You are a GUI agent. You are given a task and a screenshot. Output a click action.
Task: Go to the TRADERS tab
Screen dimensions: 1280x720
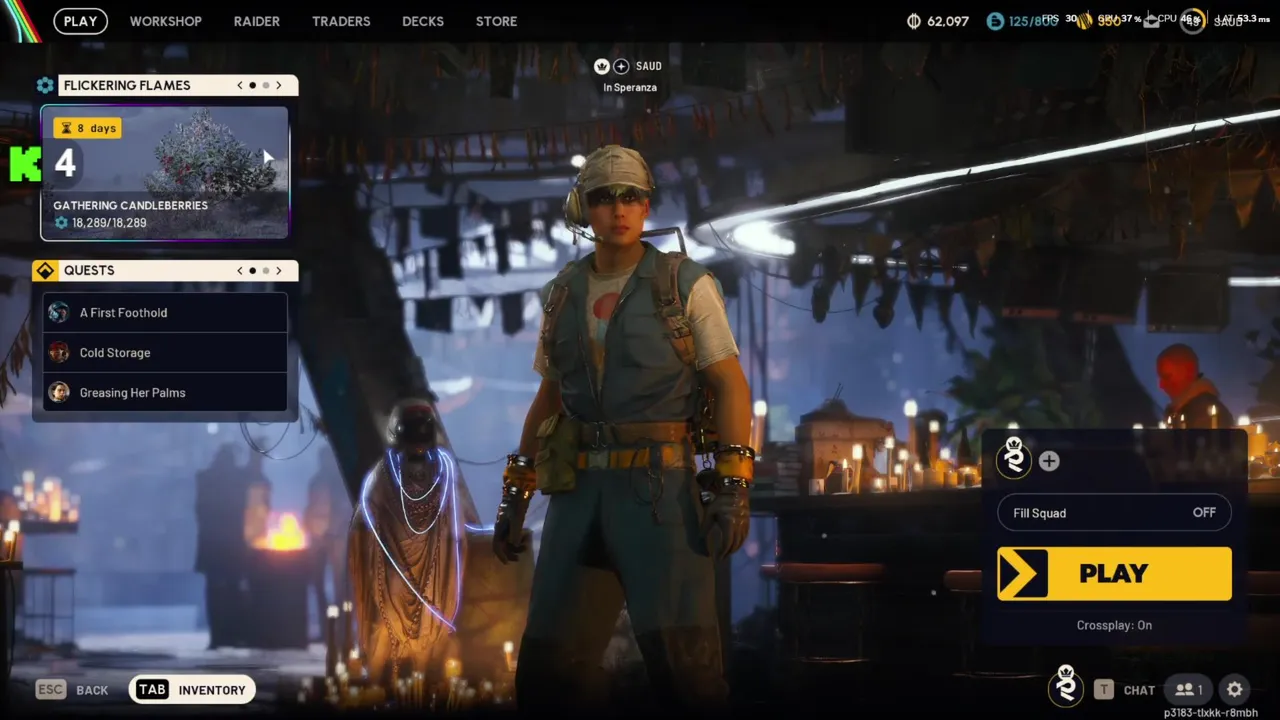click(341, 21)
